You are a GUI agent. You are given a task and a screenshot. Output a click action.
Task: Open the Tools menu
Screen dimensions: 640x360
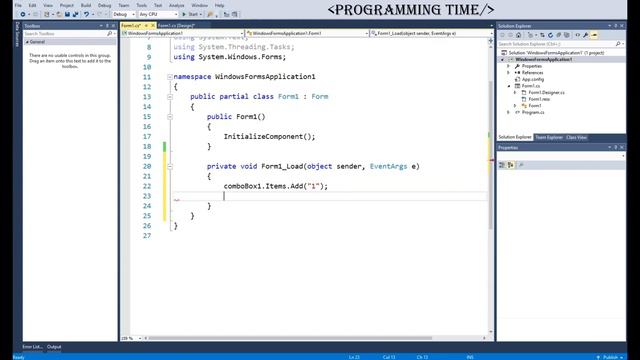(141, 5)
